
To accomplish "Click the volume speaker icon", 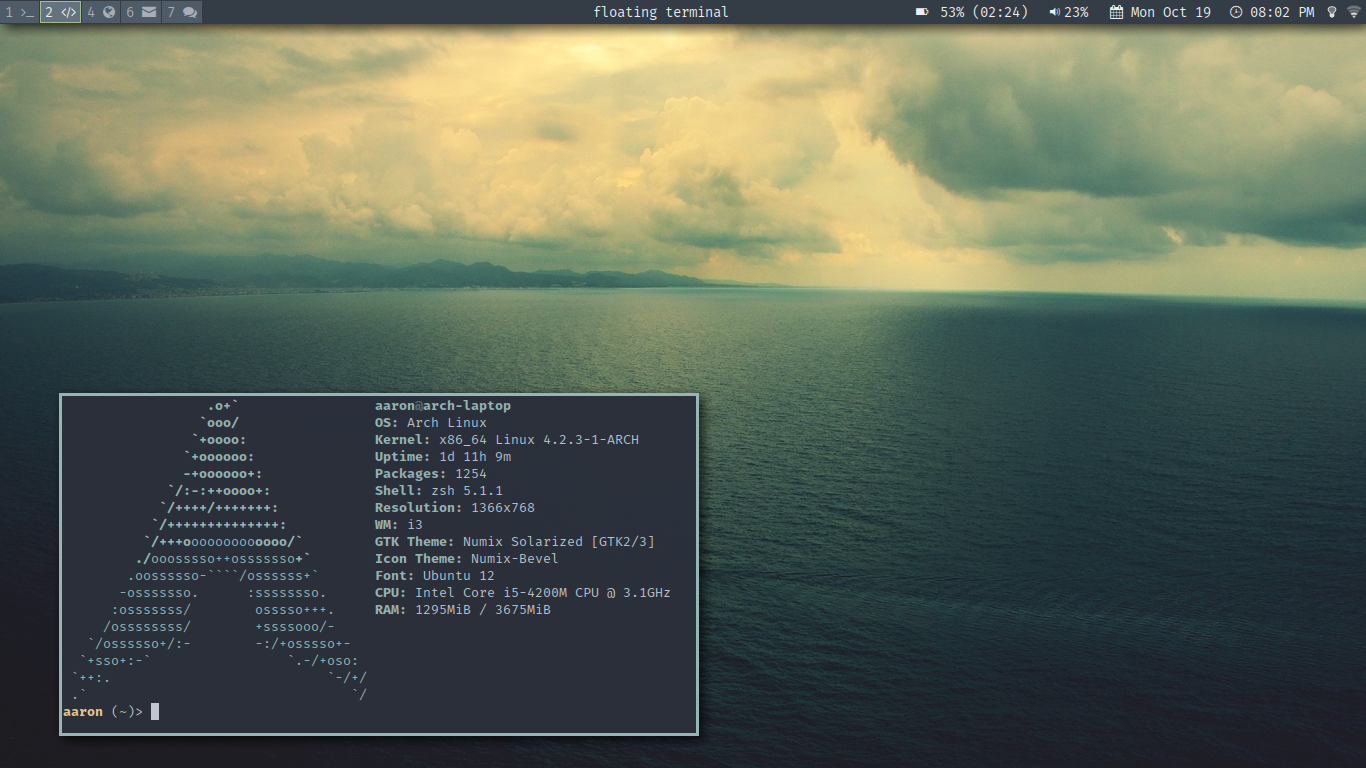I will pos(1054,12).
